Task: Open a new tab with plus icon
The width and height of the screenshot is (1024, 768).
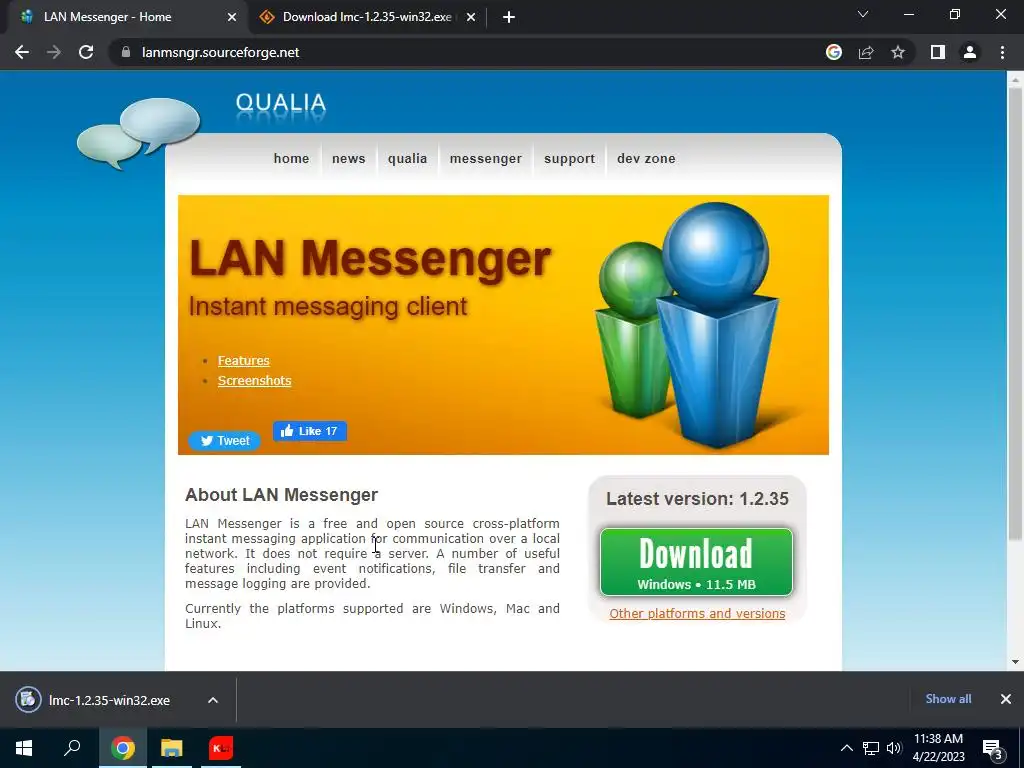Action: 509,17
